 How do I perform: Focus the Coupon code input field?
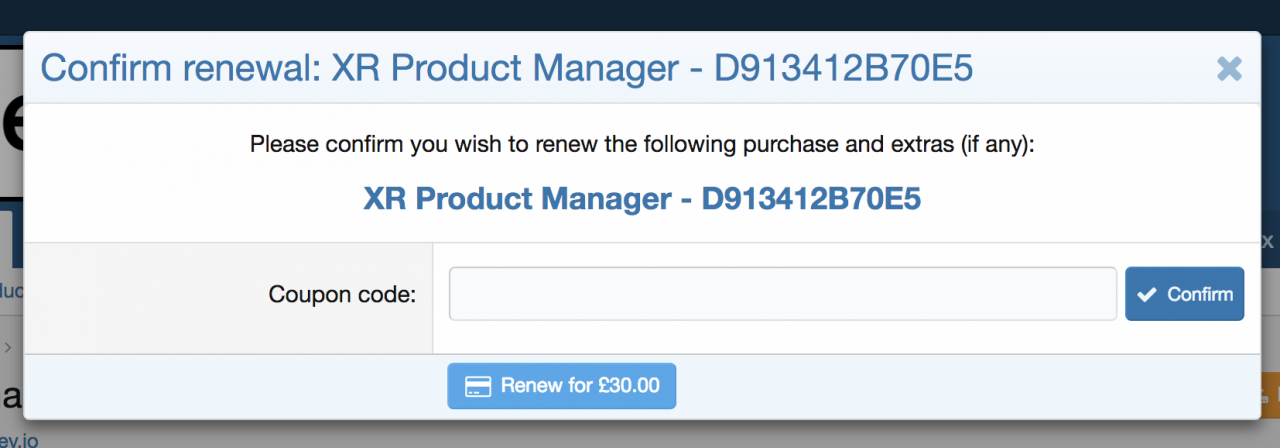782,294
